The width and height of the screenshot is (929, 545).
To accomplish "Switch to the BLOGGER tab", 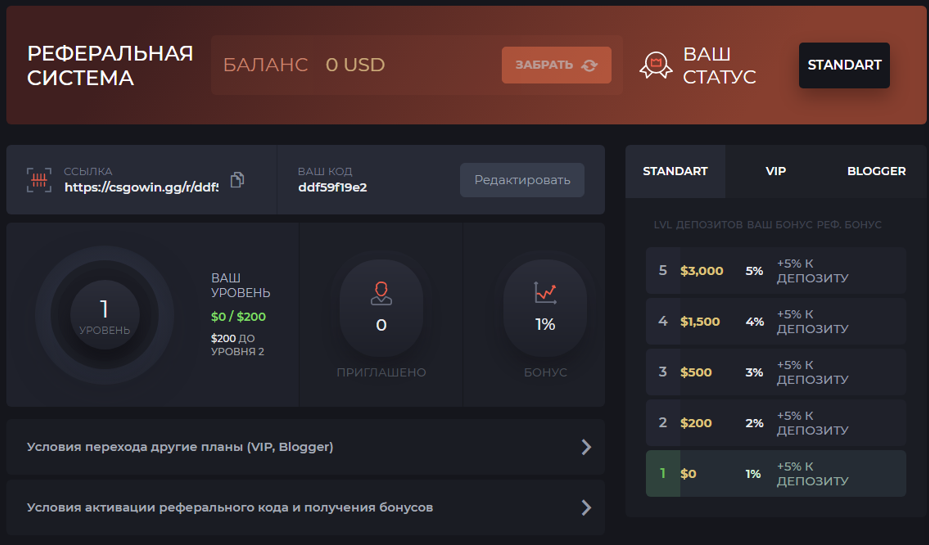I will pyautogui.click(x=876, y=171).
